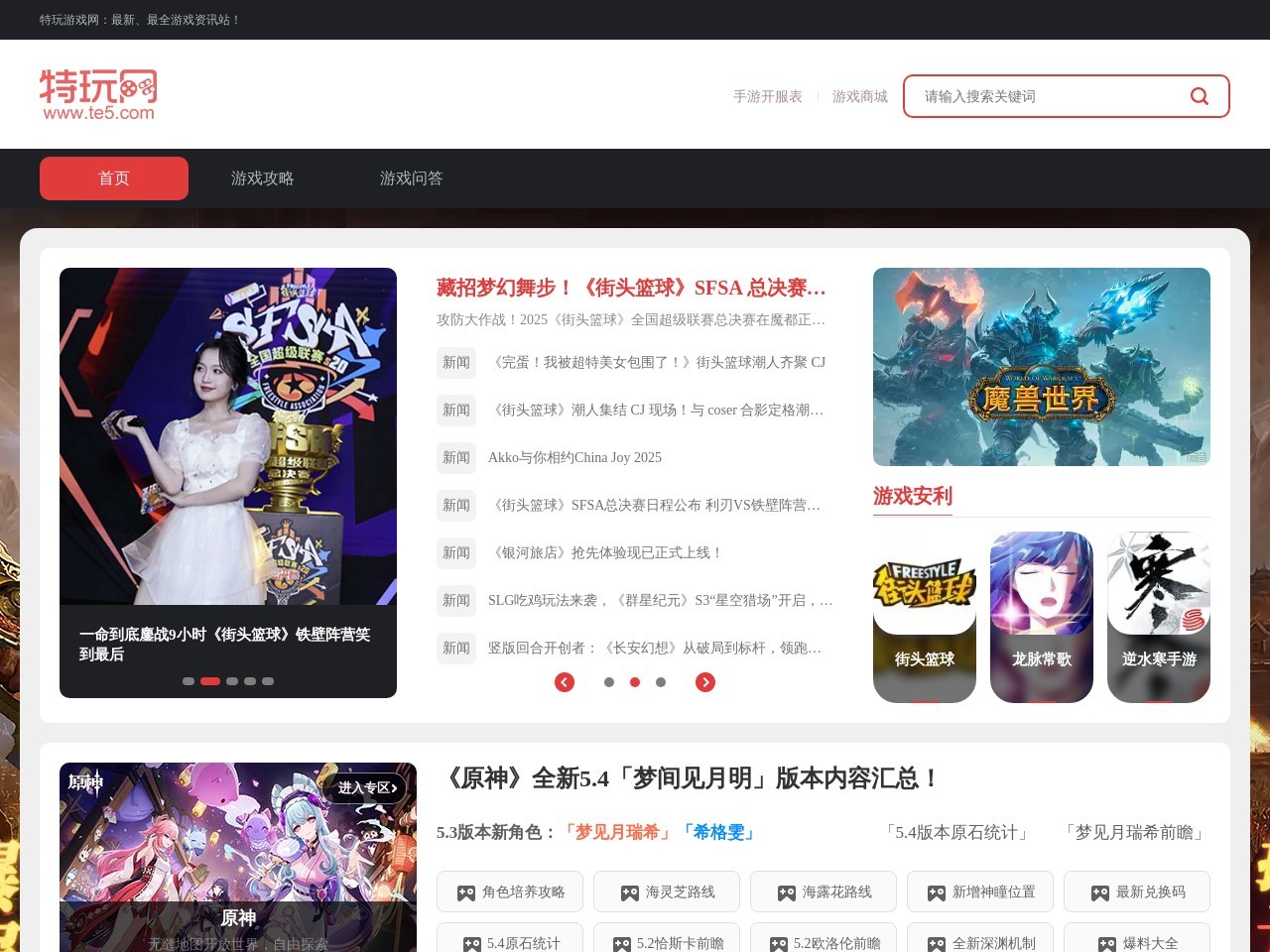Click 5.4原石统计 button
This screenshot has height=952, width=1270.
point(510,938)
